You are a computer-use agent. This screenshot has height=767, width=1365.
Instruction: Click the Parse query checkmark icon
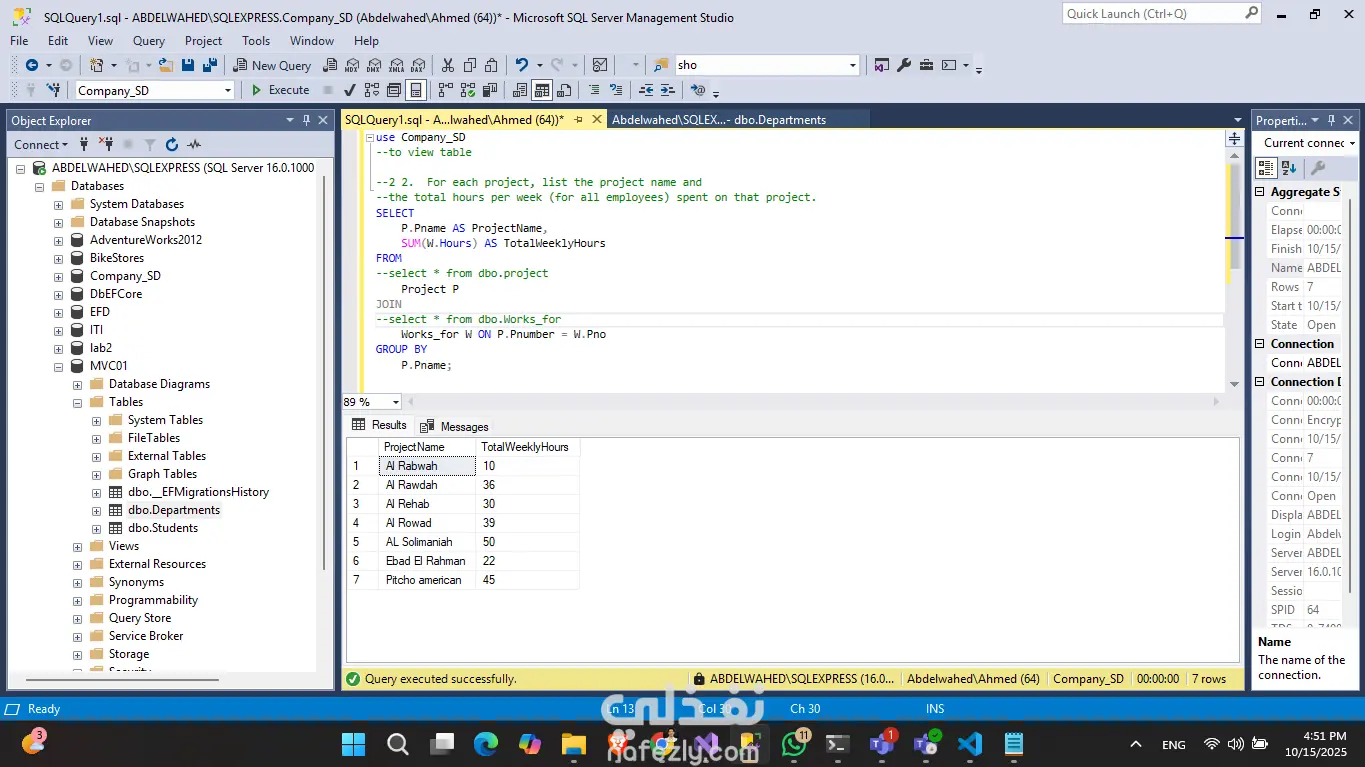point(349,90)
